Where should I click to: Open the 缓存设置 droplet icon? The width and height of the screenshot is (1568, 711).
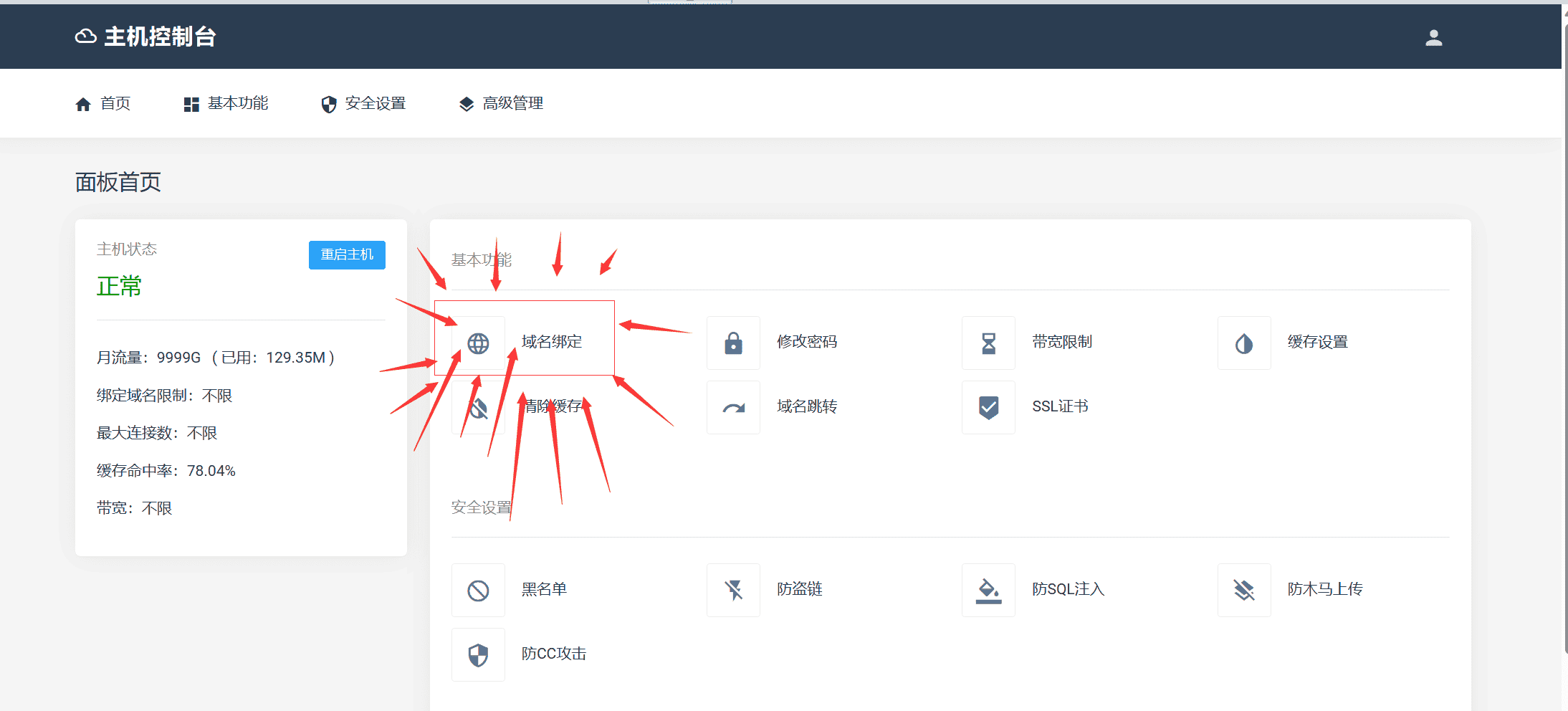point(1244,343)
